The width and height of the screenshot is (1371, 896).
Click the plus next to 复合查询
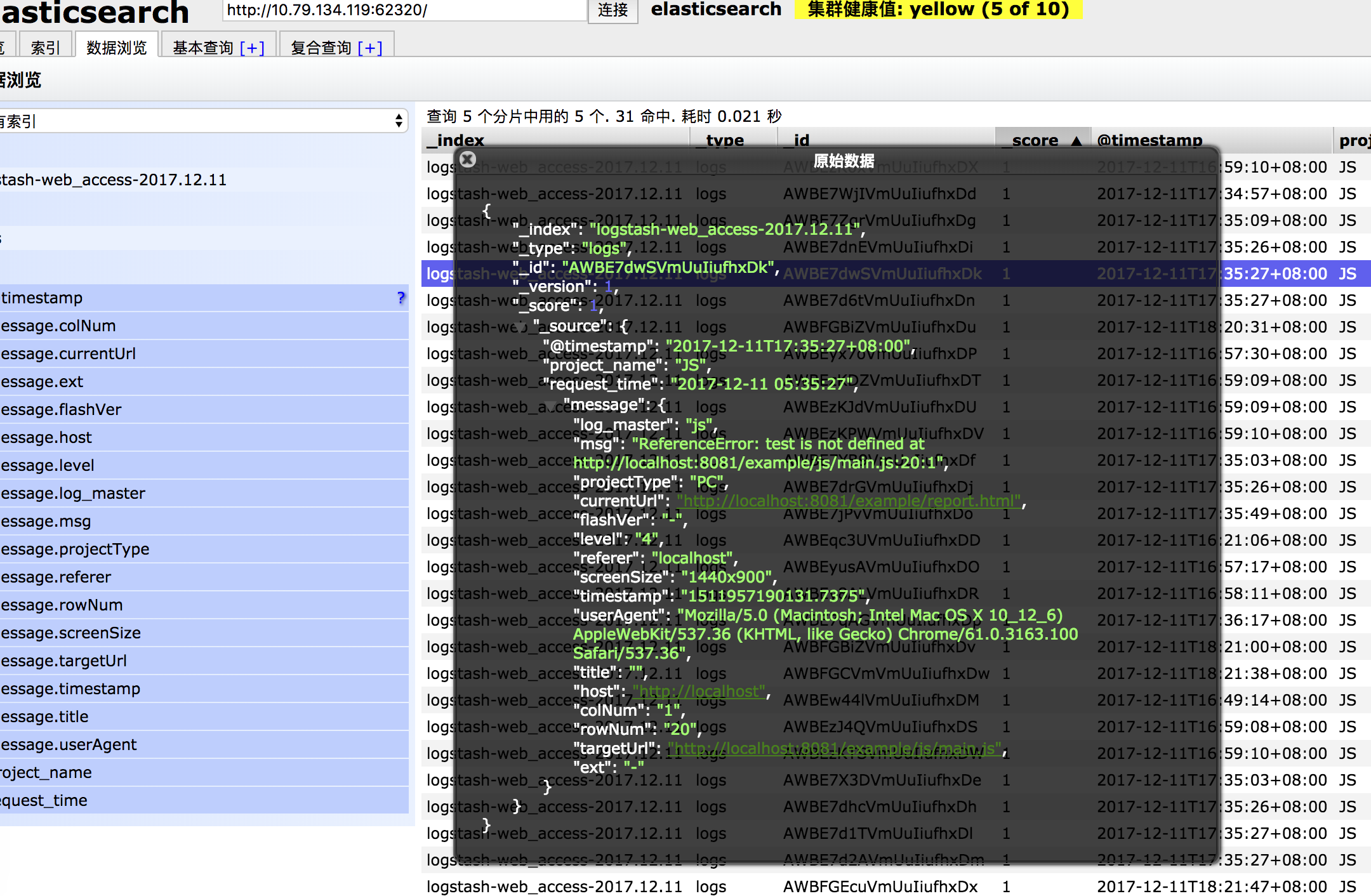click(370, 48)
